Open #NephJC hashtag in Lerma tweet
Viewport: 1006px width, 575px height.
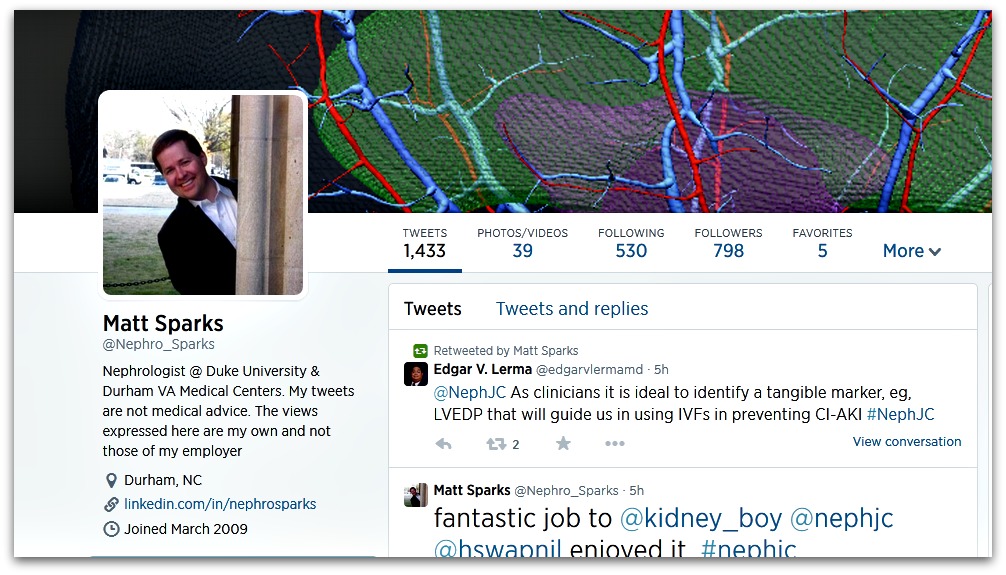[901, 415]
